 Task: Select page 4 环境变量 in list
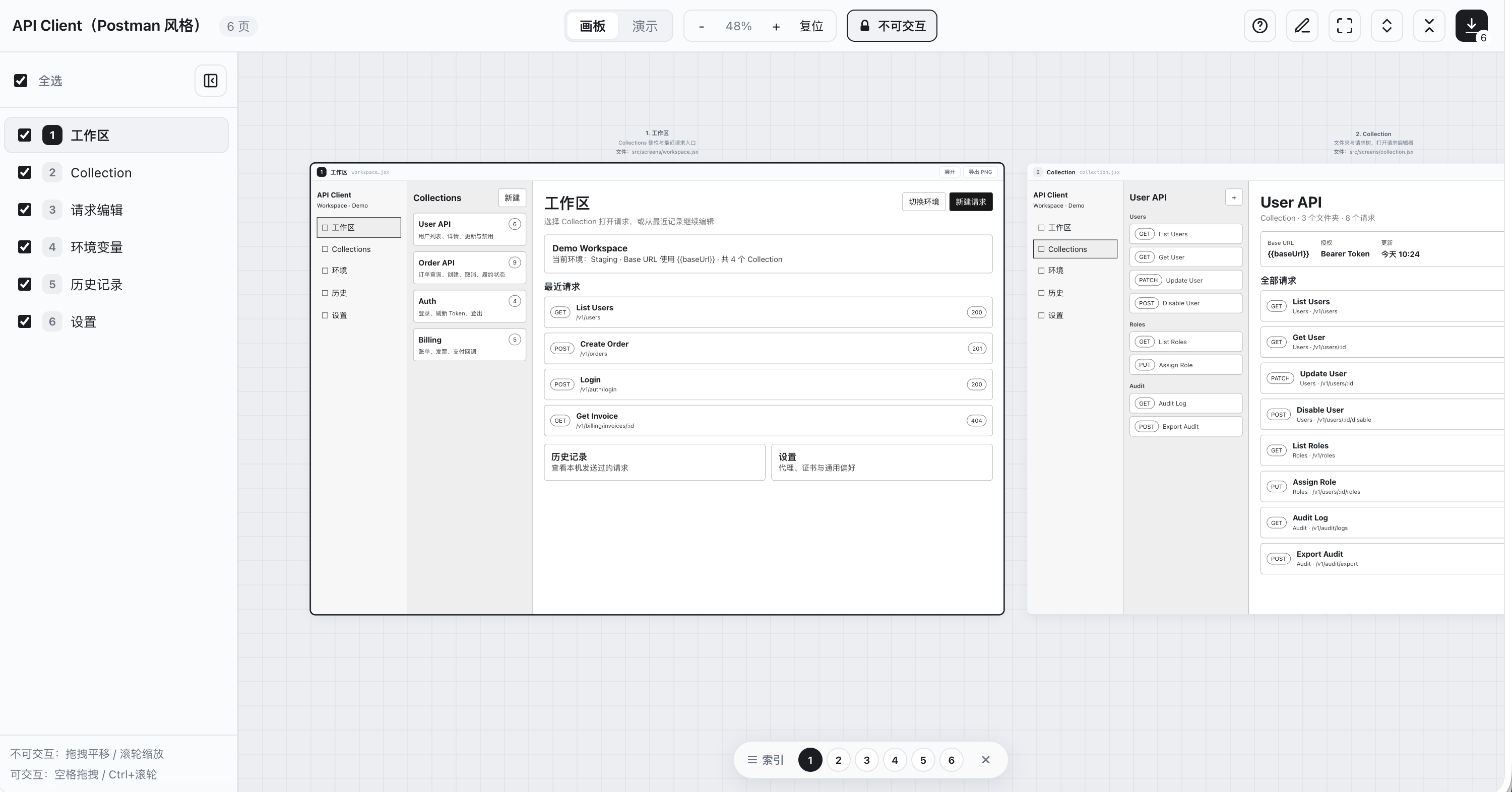coord(116,247)
